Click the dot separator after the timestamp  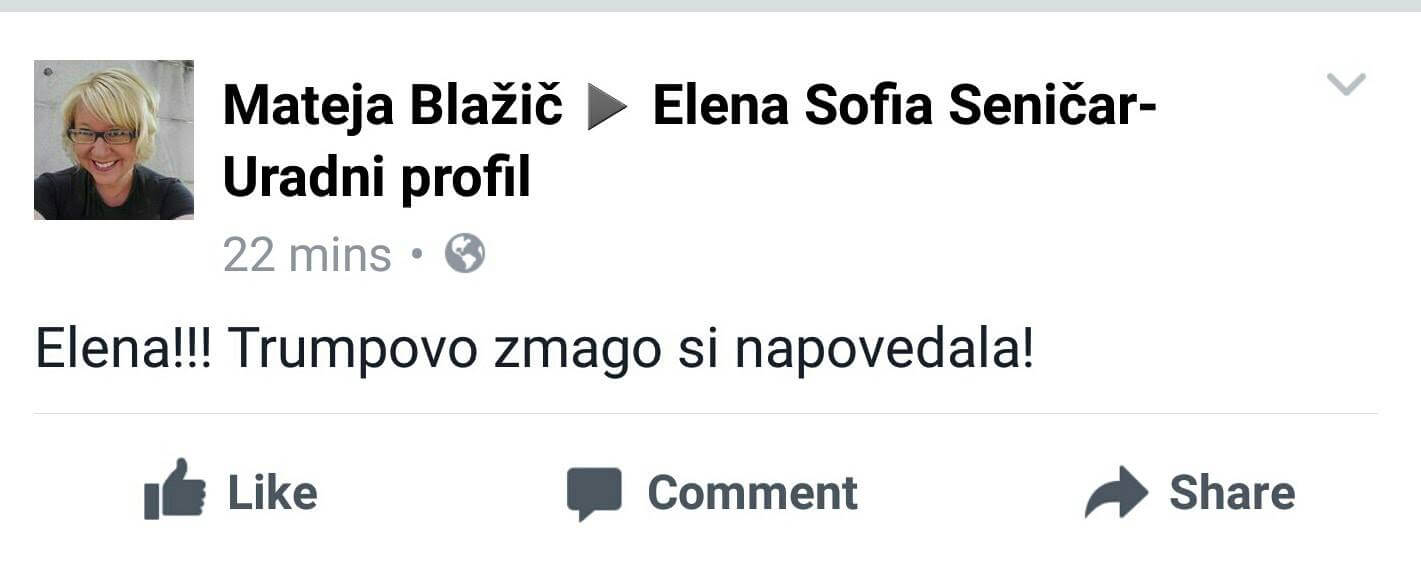pyautogui.click(x=417, y=255)
